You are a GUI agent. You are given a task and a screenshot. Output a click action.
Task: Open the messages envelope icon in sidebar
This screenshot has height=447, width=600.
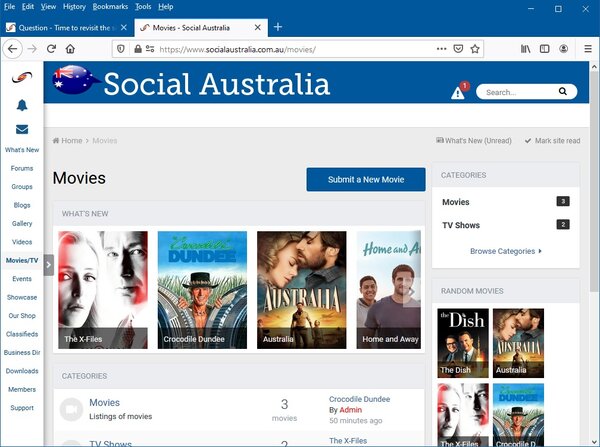[x=22, y=129]
